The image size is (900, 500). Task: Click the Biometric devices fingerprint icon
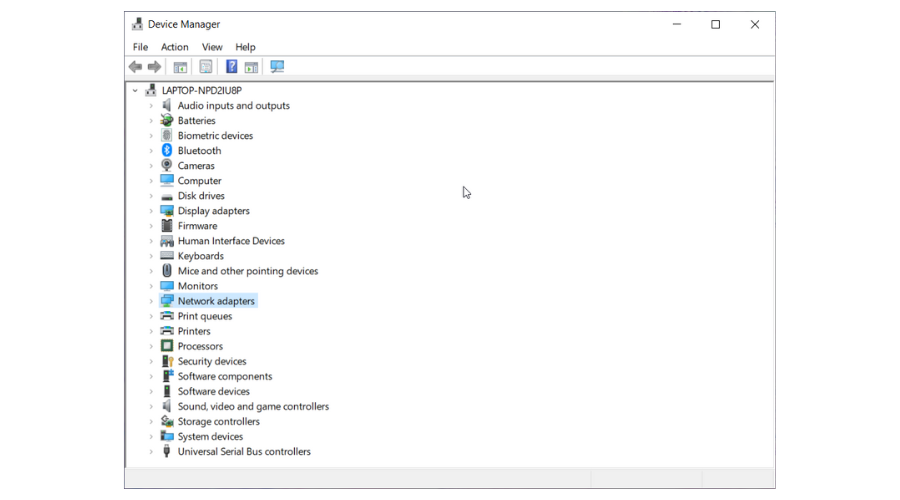click(166, 135)
